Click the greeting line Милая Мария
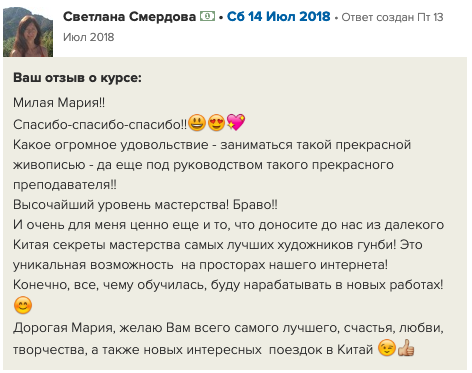472x373 pixels. [59, 103]
